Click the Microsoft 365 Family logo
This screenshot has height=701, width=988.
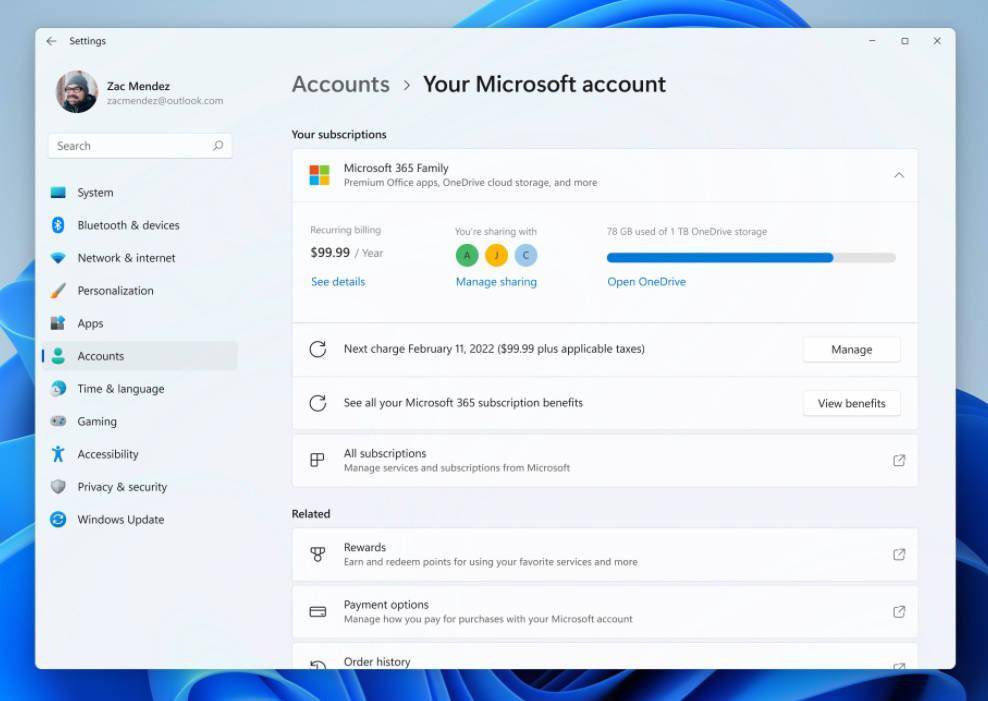[x=319, y=174]
